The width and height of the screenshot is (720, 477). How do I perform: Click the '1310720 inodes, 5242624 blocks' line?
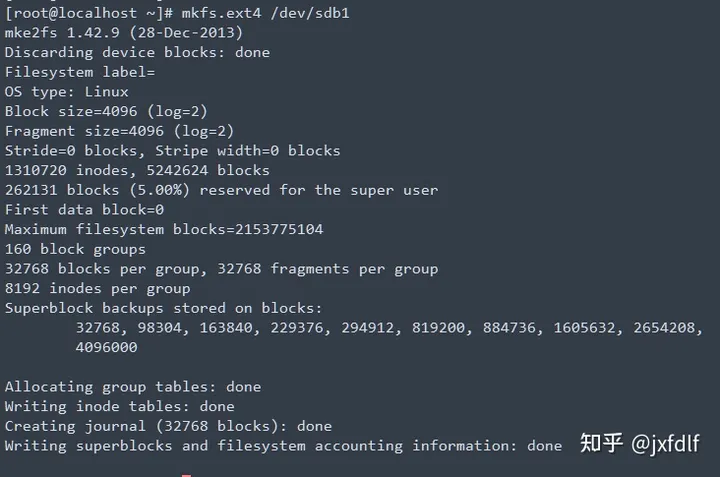[137, 170]
